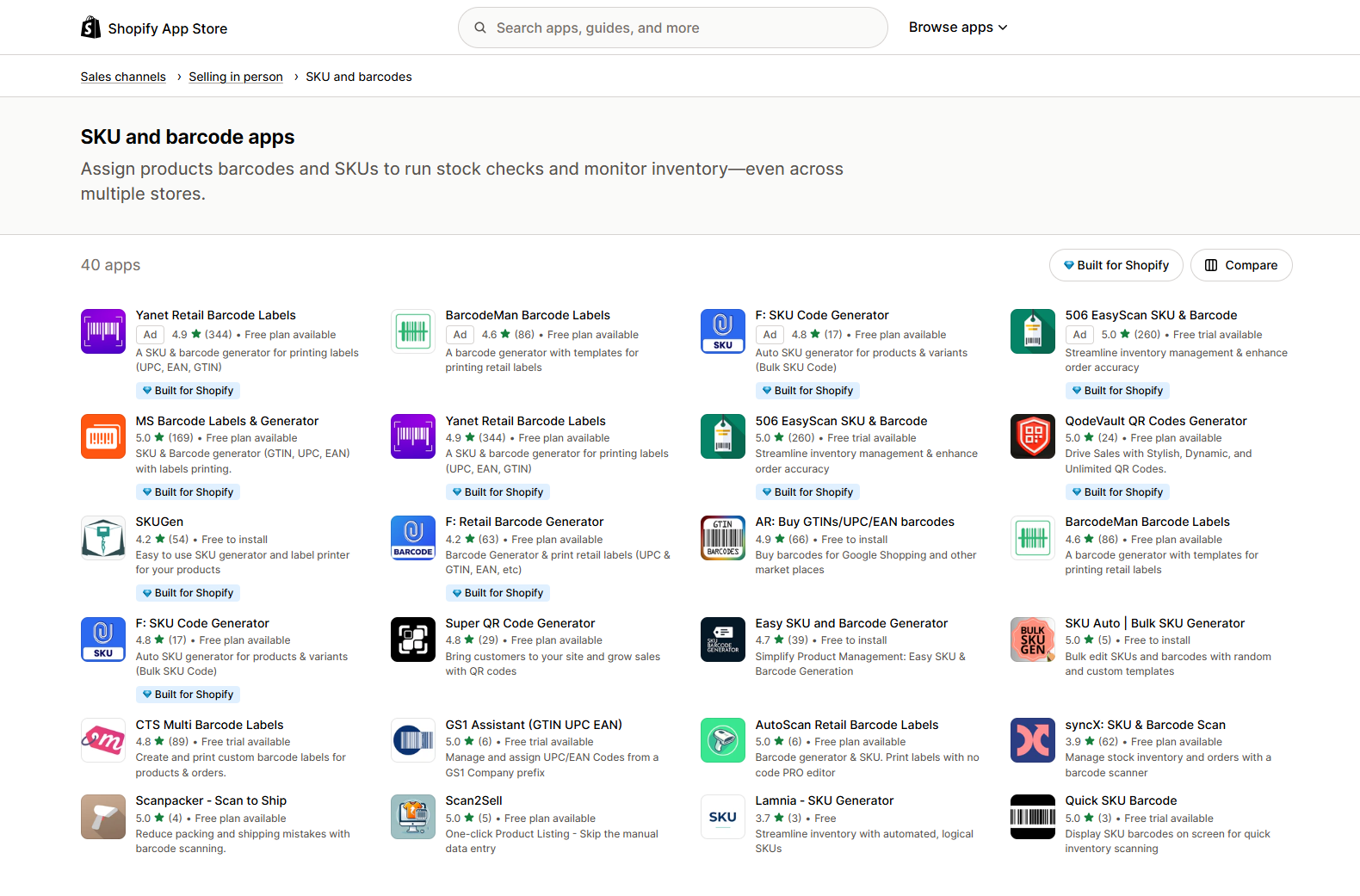The width and height of the screenshot is (1360, 896).
Task: Open the Selling in person breadcrumb link
Action: [x=236, y=77]
